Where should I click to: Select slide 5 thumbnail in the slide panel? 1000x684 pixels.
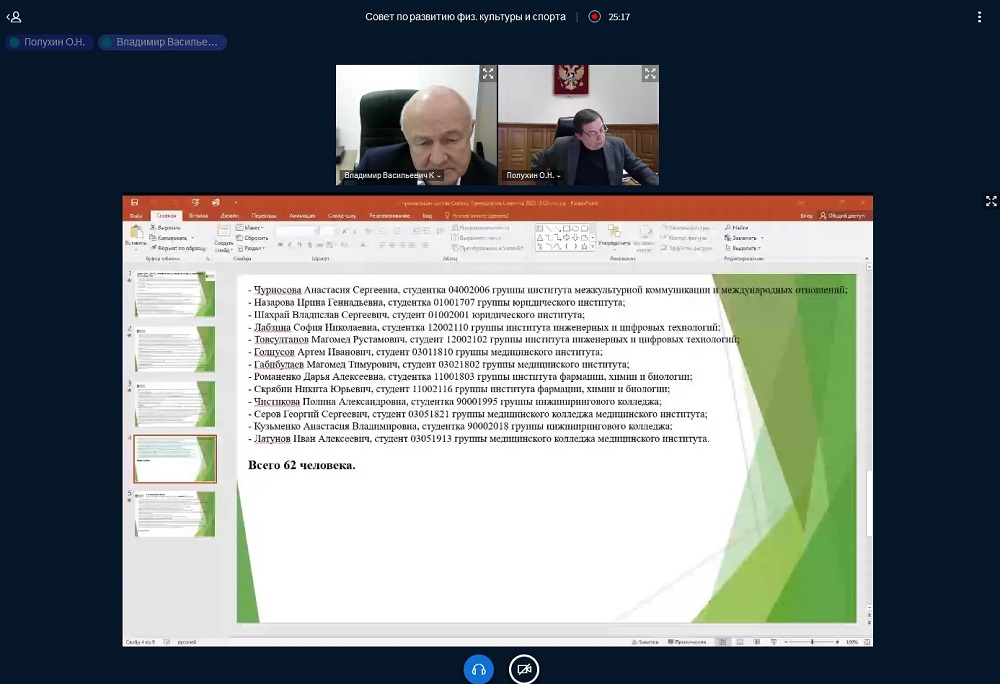coord(175,513)
